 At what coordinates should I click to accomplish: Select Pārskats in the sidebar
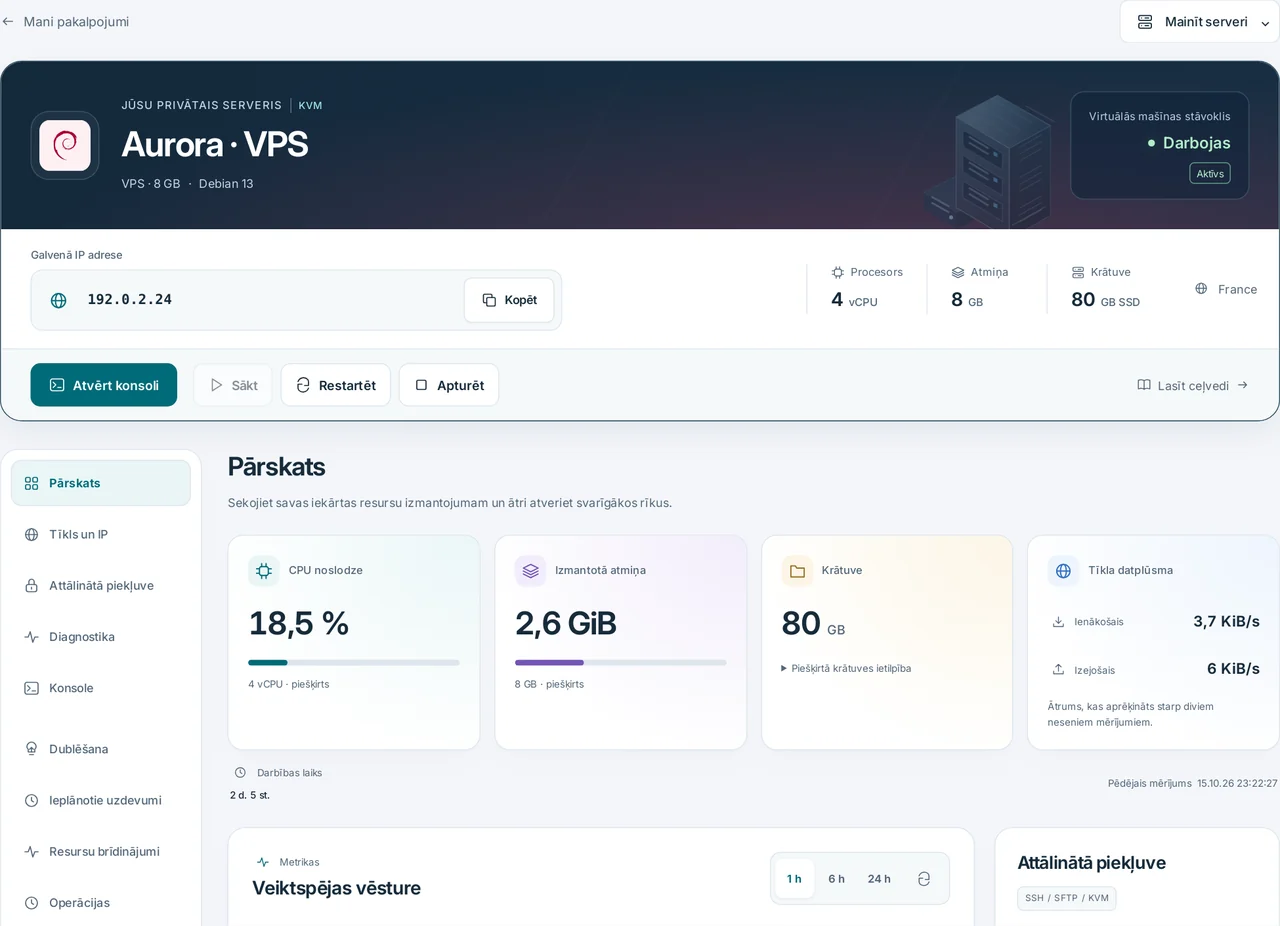101,483
